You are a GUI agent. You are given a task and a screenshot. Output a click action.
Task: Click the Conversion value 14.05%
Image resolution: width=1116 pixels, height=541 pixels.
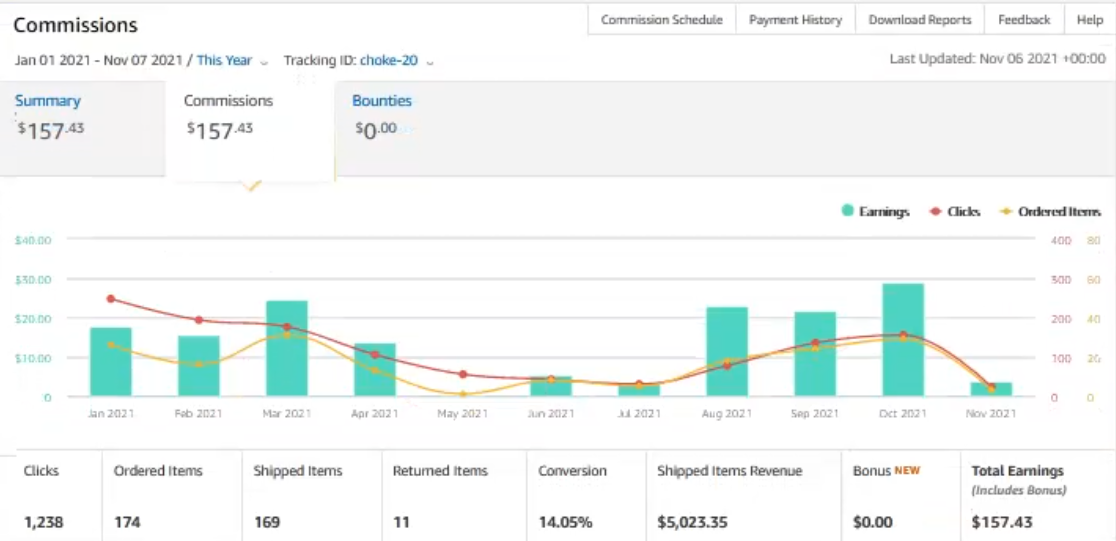point(565,522)
